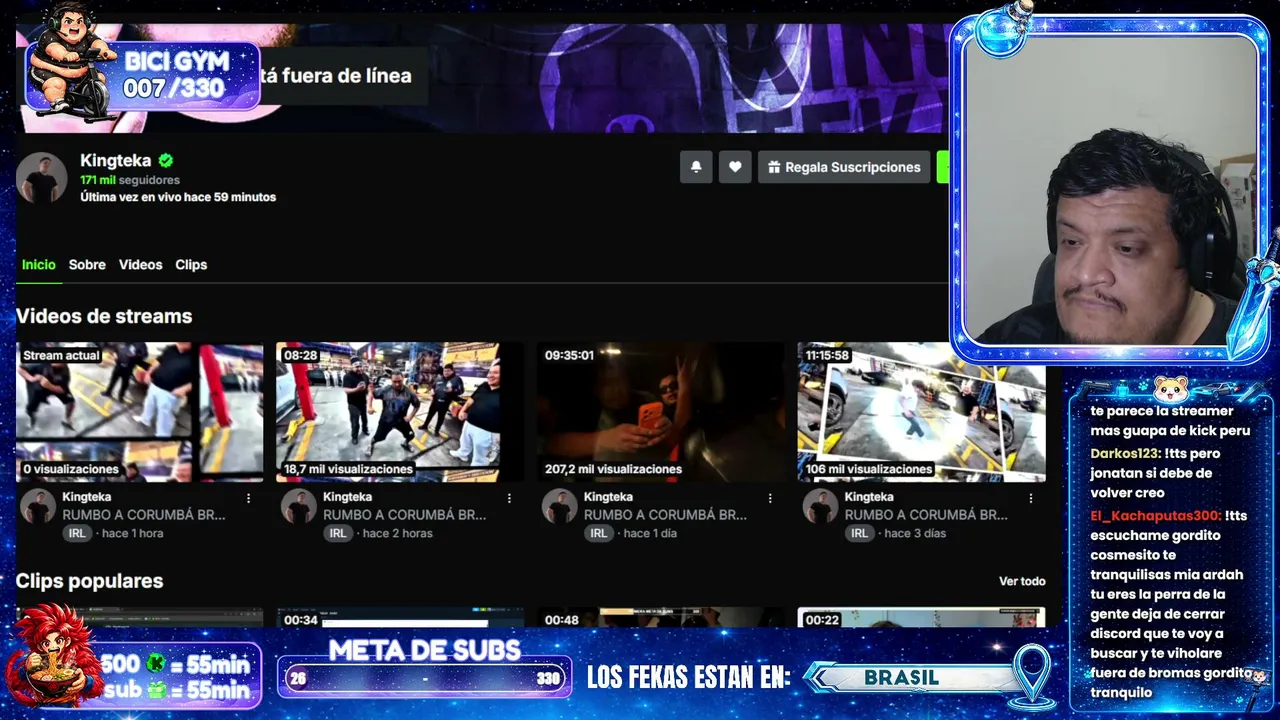This screenshot has width=1280, height=720.
Task: Click the Regala Suscripciones button
Action: 844,167
